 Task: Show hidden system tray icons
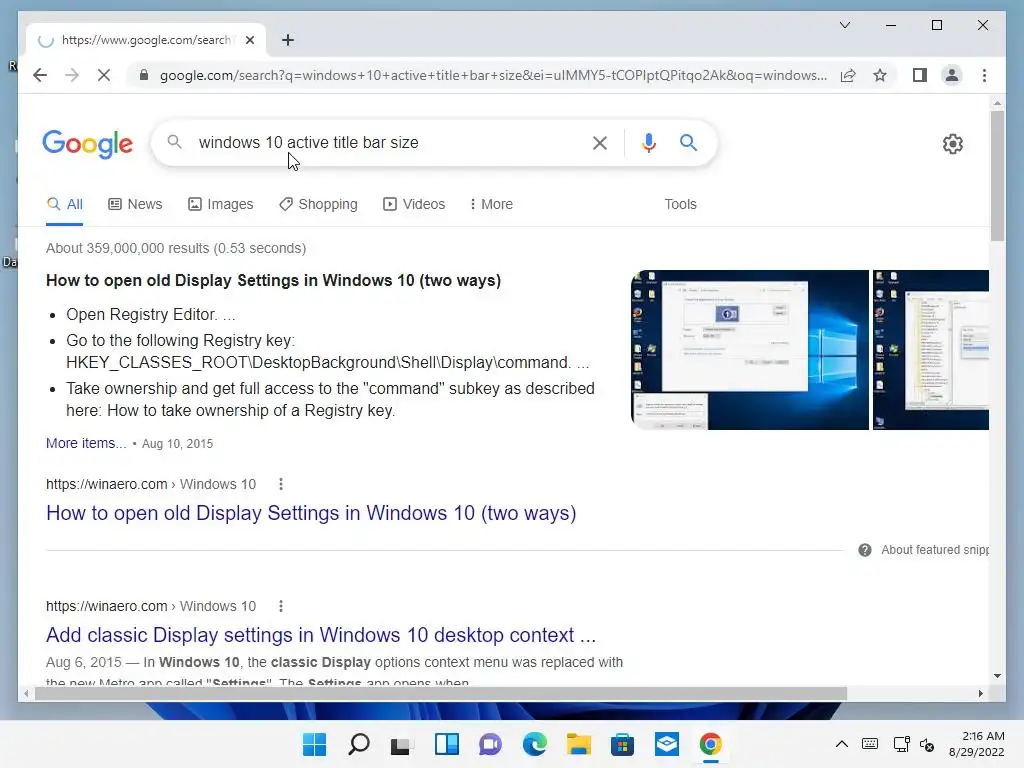tap(842, 744)
